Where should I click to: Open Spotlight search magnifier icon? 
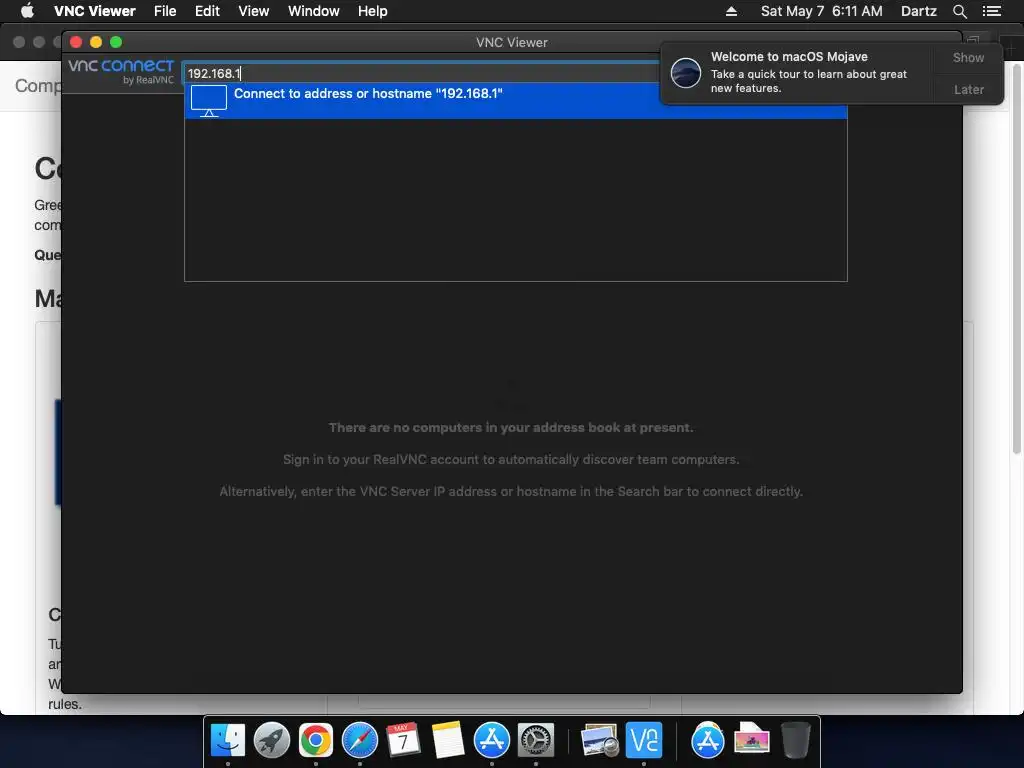click(959, 11)
